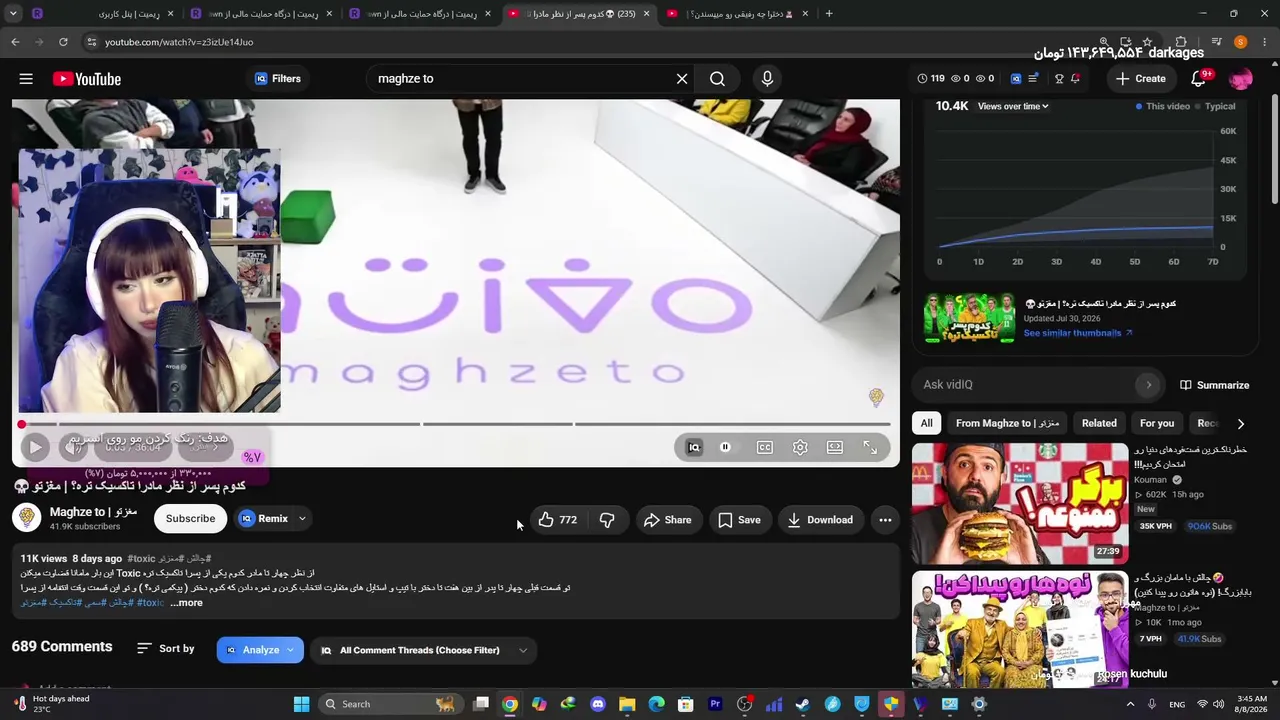Open the YouTube guide hamburger menu
Image resolution: width=1280 pixels, height=720 pixels.
pos(26,79)
